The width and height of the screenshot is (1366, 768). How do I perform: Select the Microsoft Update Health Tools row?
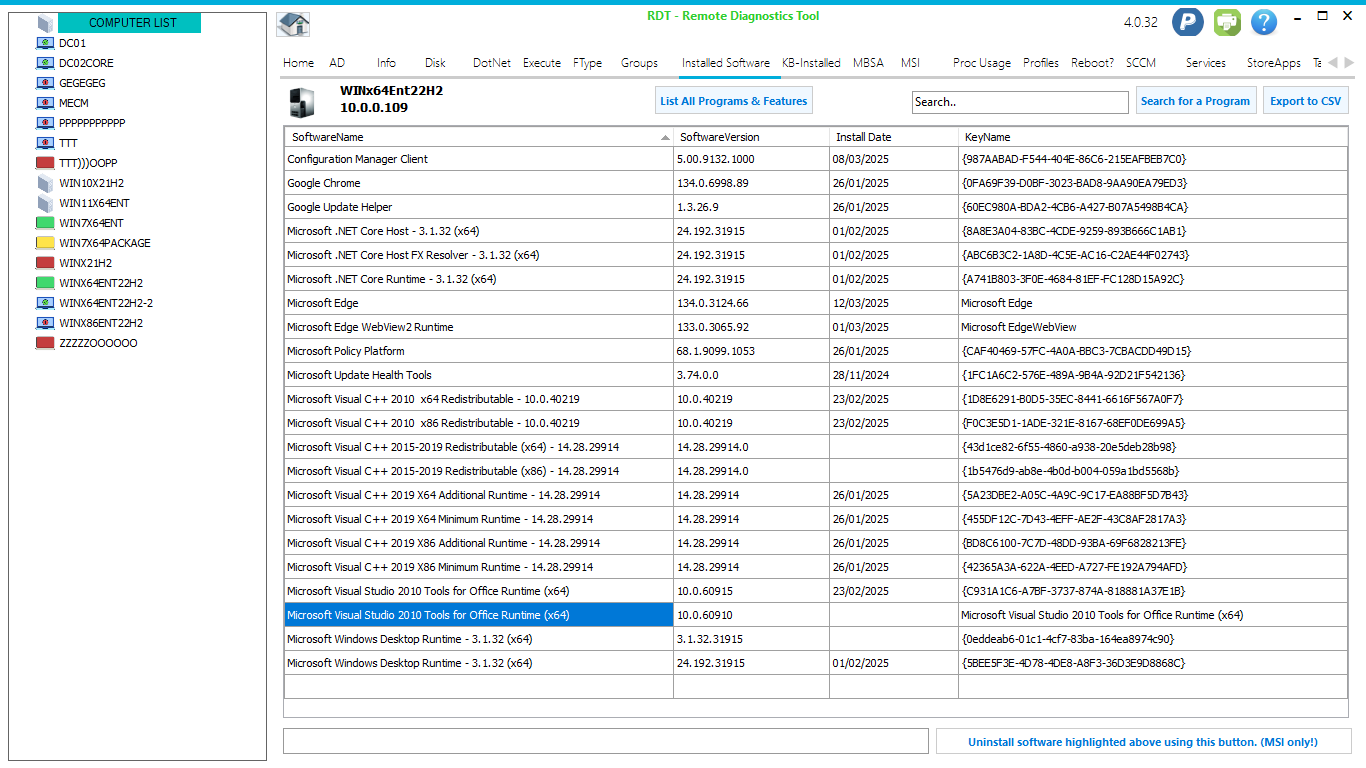(x=816, y=375)
